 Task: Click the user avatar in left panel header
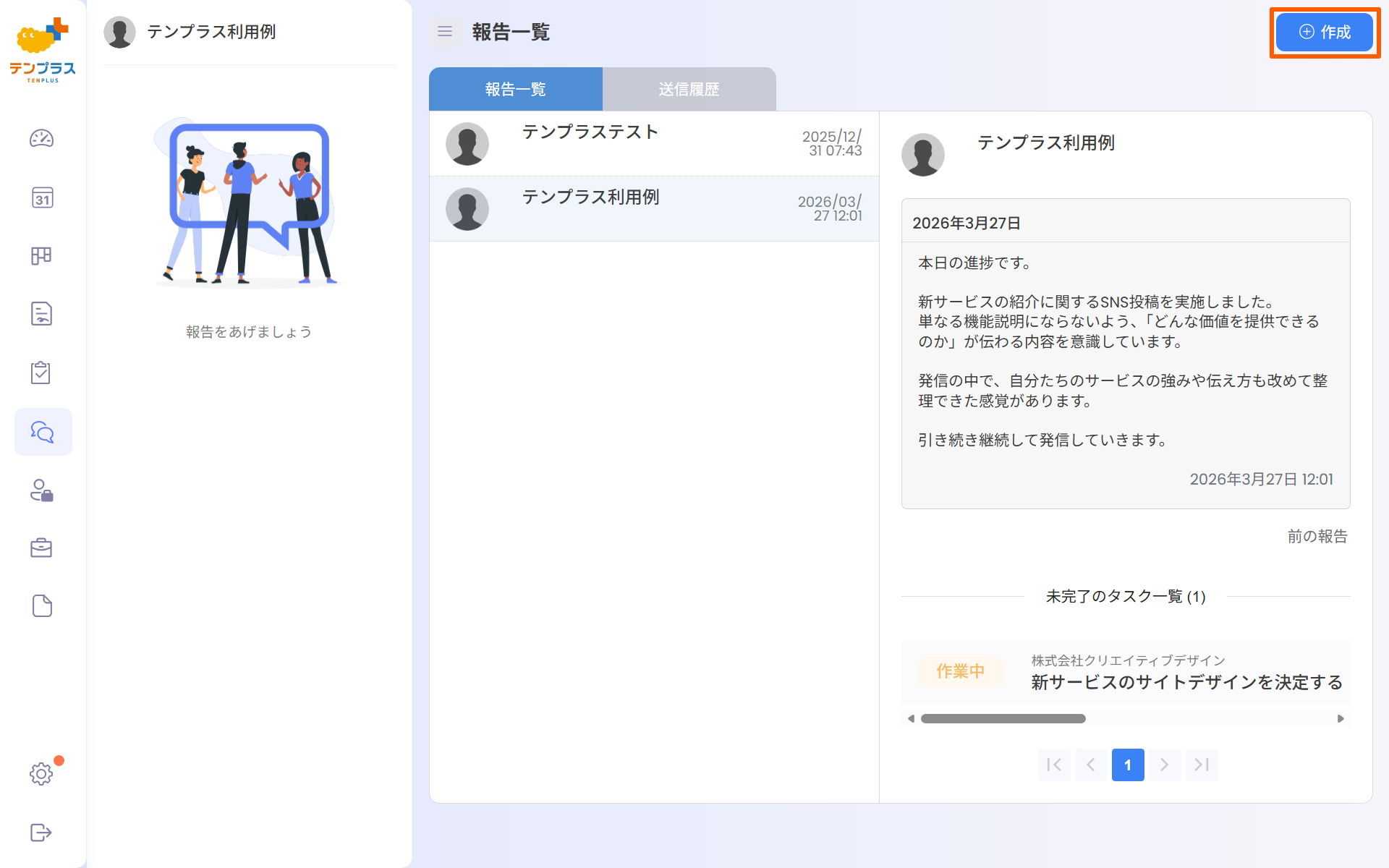[x=119, y=33]
